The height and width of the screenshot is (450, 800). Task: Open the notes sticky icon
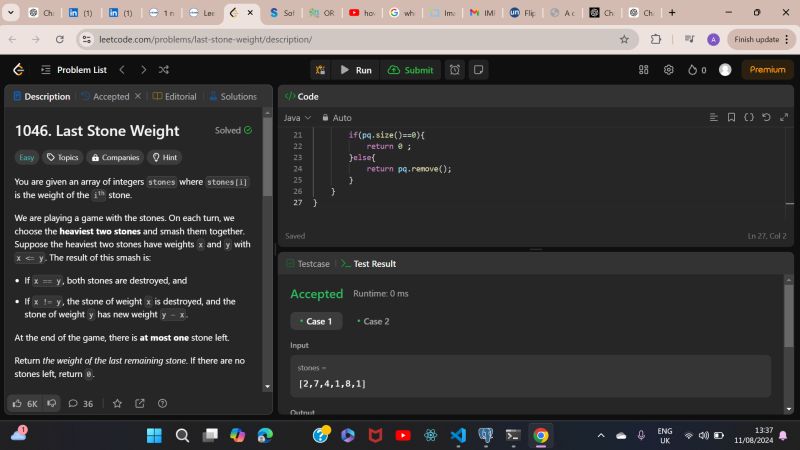tap(479, 70)
